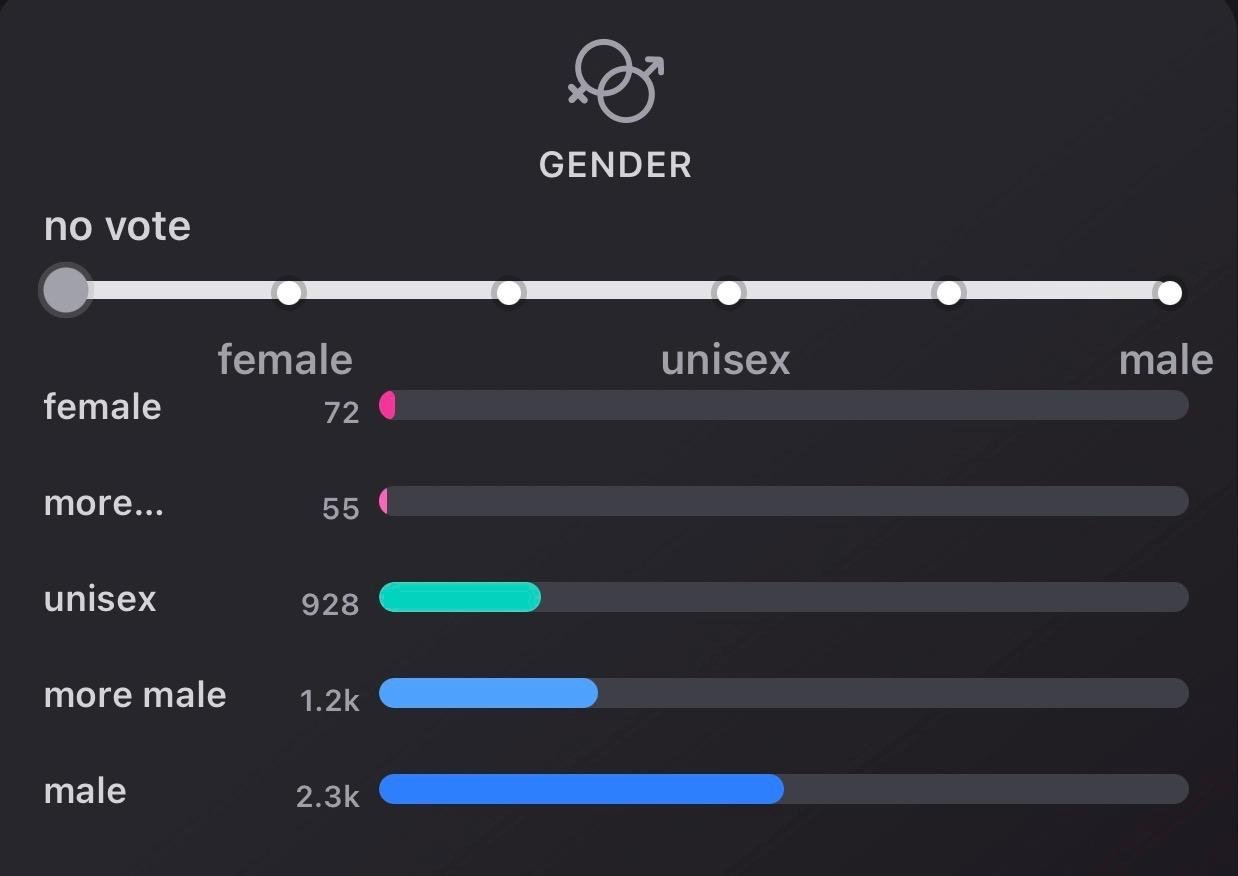Choose the female point on slider
The image size is (1238, 876).
[289, 292]
